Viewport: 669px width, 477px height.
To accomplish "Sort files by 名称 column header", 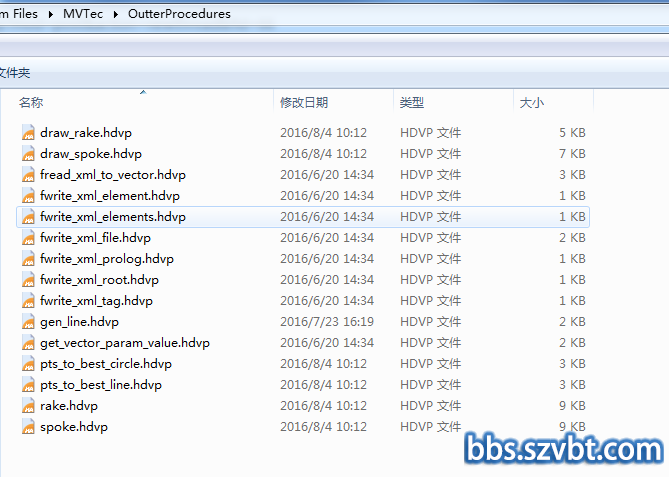I will pos(31,102).
